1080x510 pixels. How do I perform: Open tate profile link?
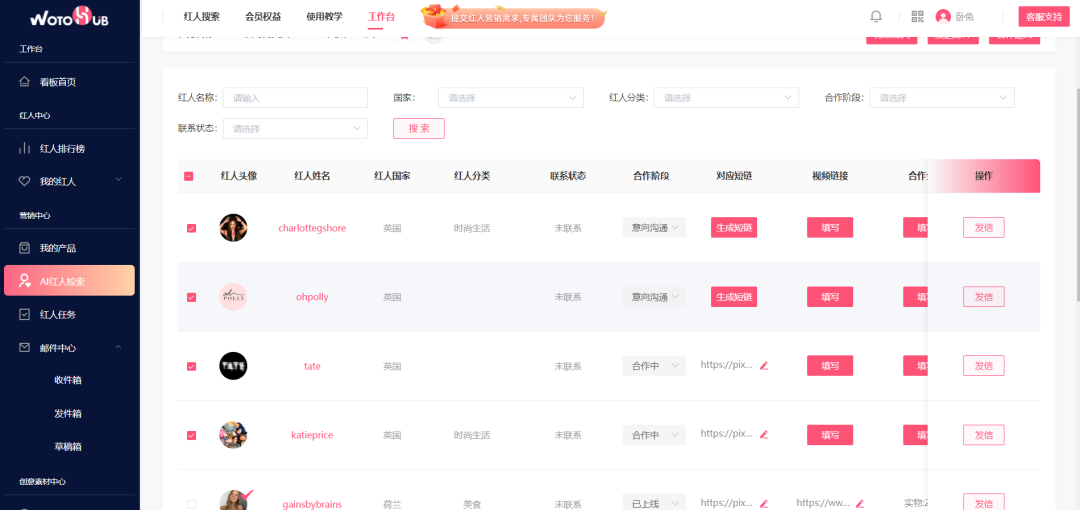[x=312, y=366]
